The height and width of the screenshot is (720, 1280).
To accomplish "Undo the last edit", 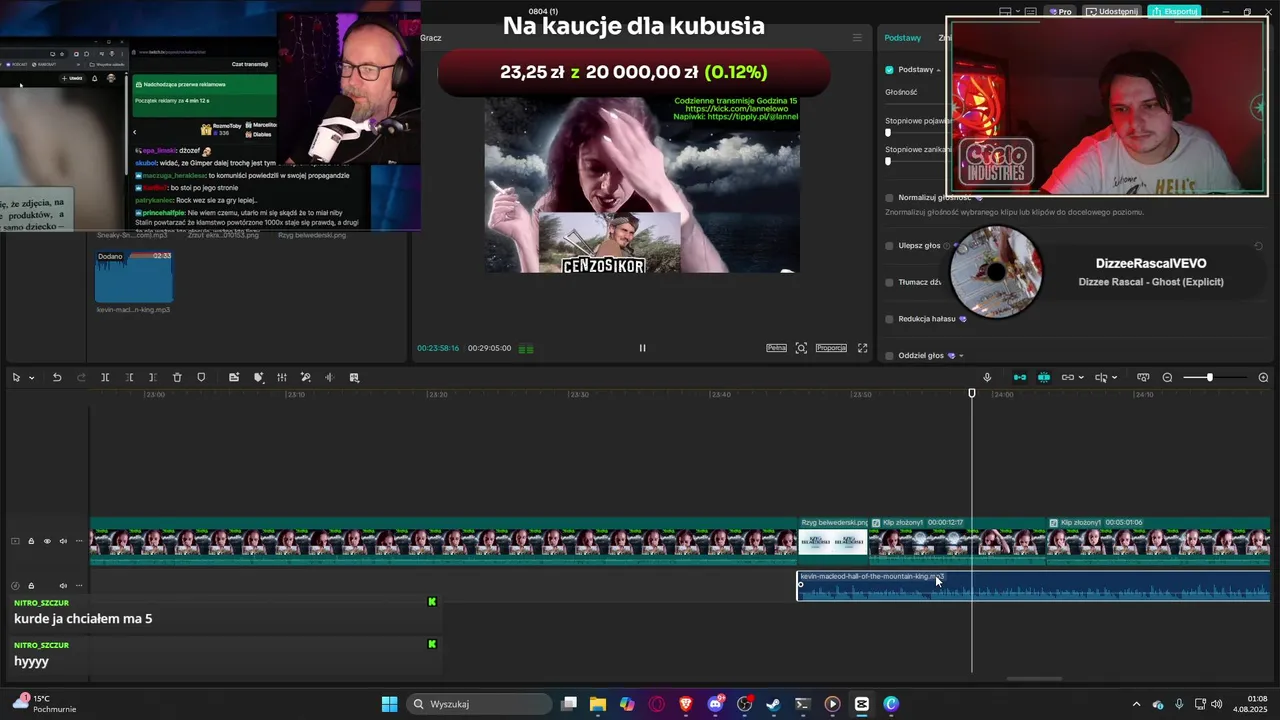I will pyautogui.click(x=57, y=377).
